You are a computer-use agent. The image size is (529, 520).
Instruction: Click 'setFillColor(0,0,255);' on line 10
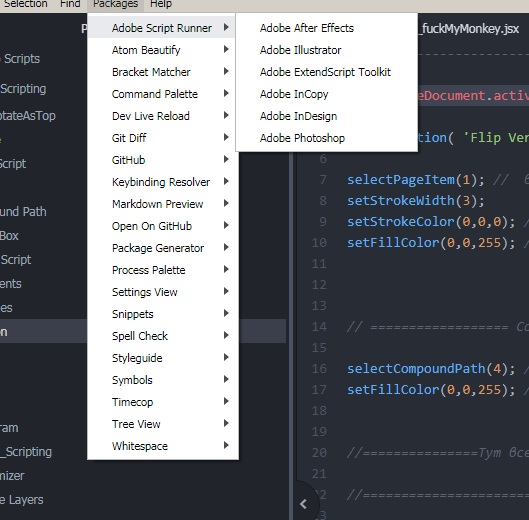coord(431,243)
